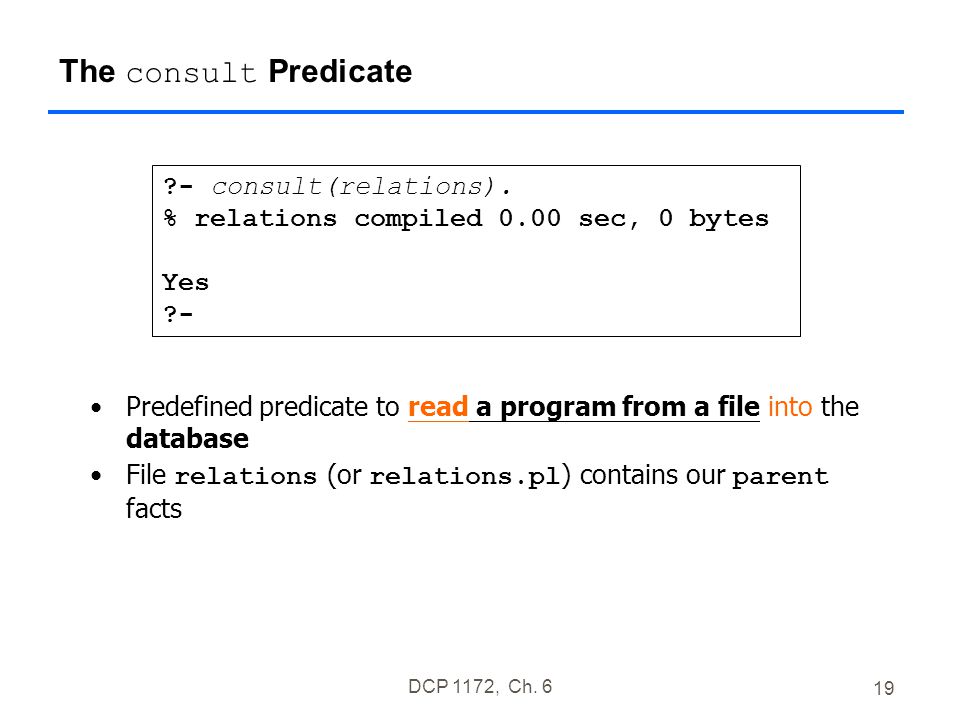Viewport: 960px width, 720px height.
Task: Click the second bullet point marker
Action: (96, 476)
